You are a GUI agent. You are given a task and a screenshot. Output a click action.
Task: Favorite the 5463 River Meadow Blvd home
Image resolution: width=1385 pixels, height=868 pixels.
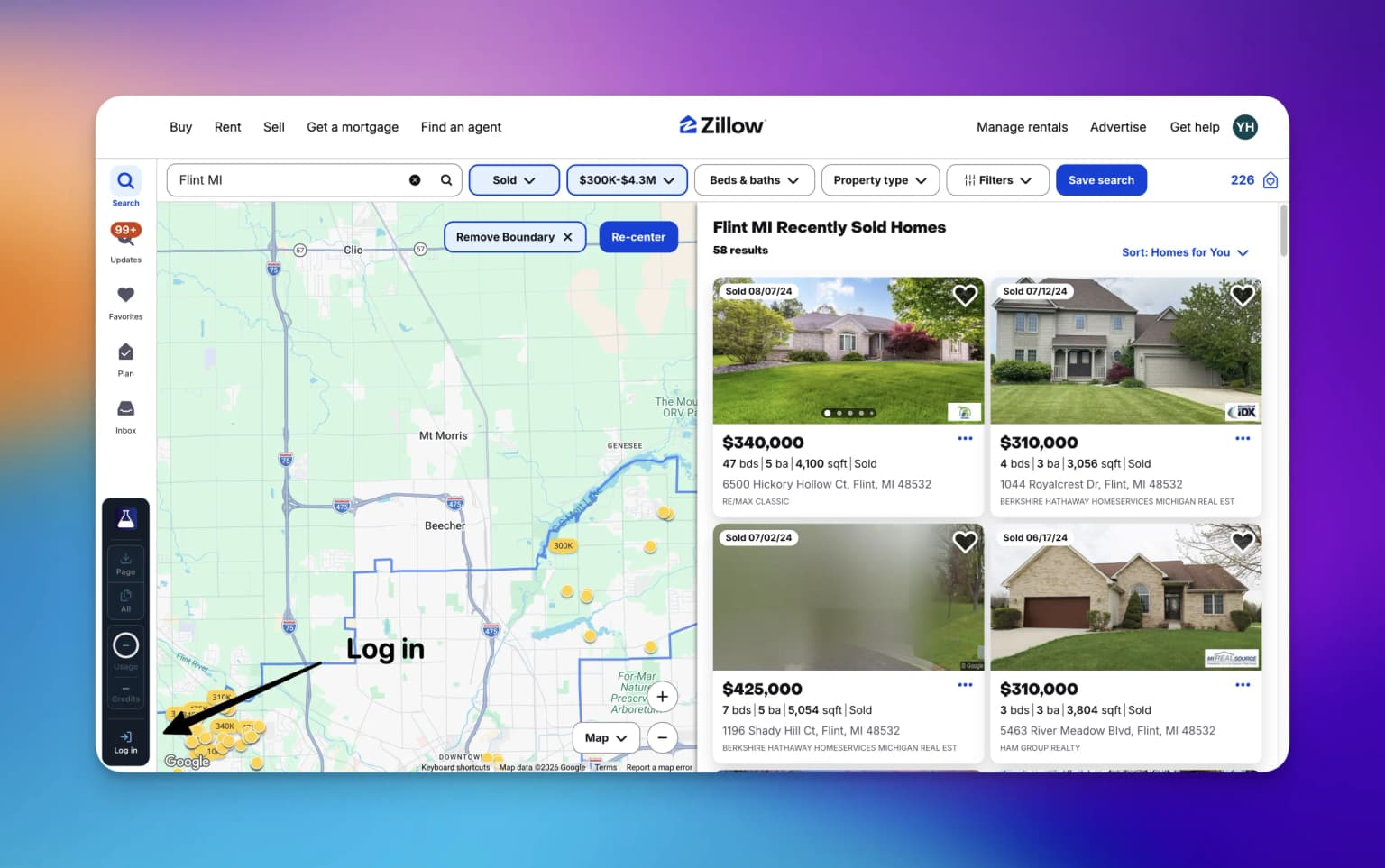[1243, 541]
